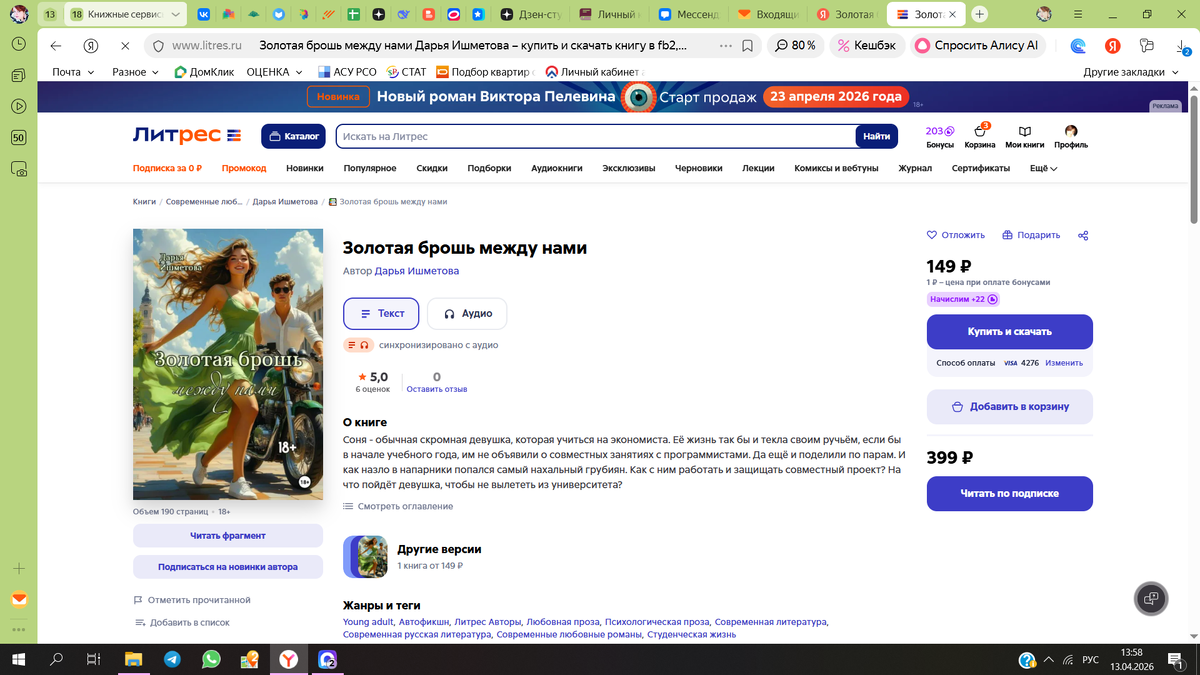Viewport: 1200px width, 675px height.
Task: Click Читать по подписке button
Action: [x=1010, y=493]
